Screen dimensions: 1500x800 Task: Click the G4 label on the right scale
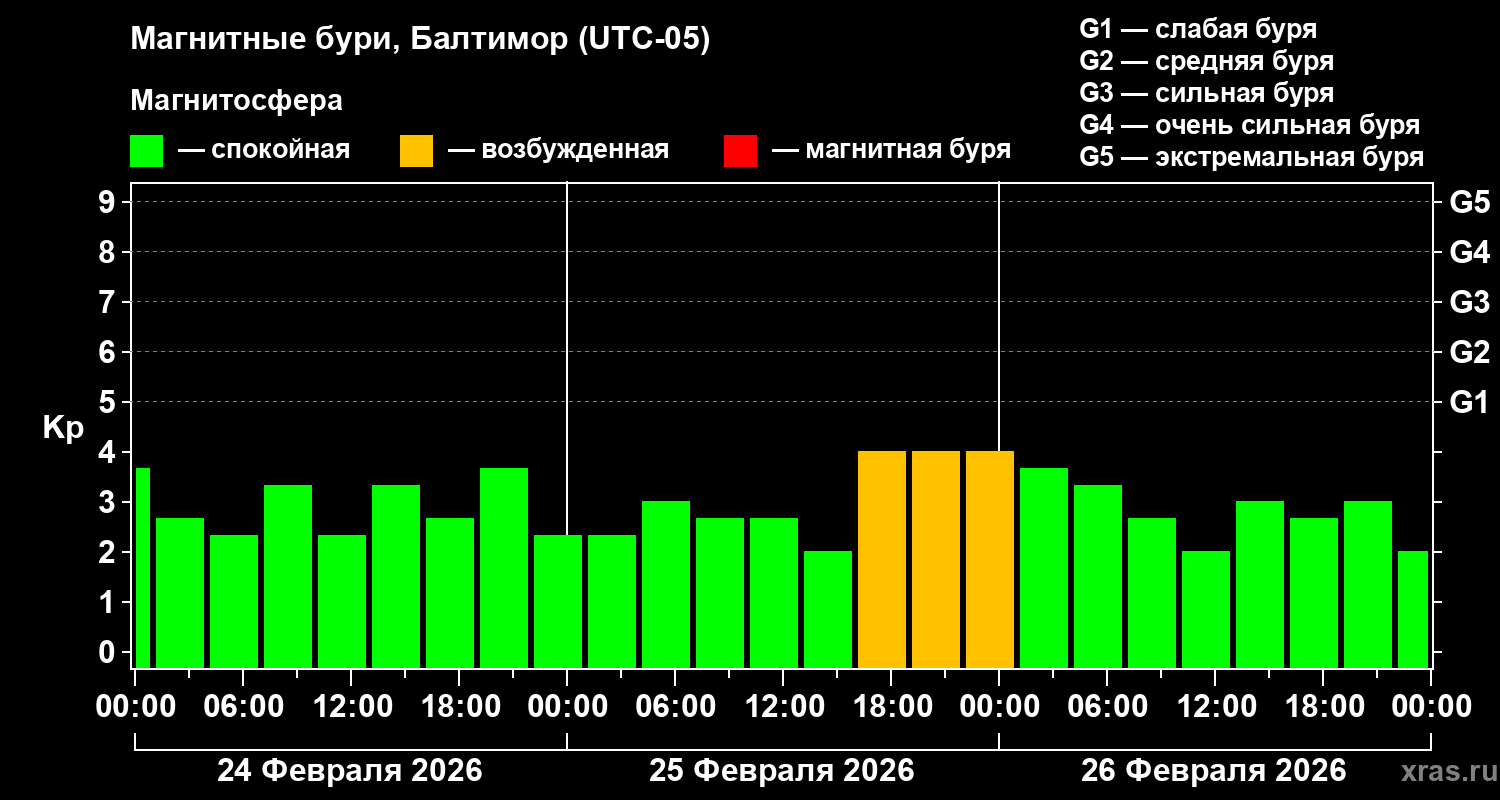(x=1469, y=252)
